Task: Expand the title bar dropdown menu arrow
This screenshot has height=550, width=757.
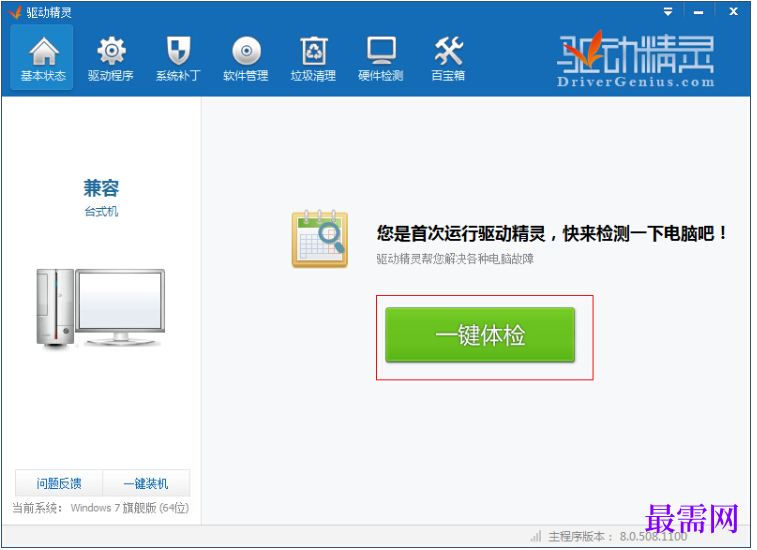Action: click(x=669, y=12)
